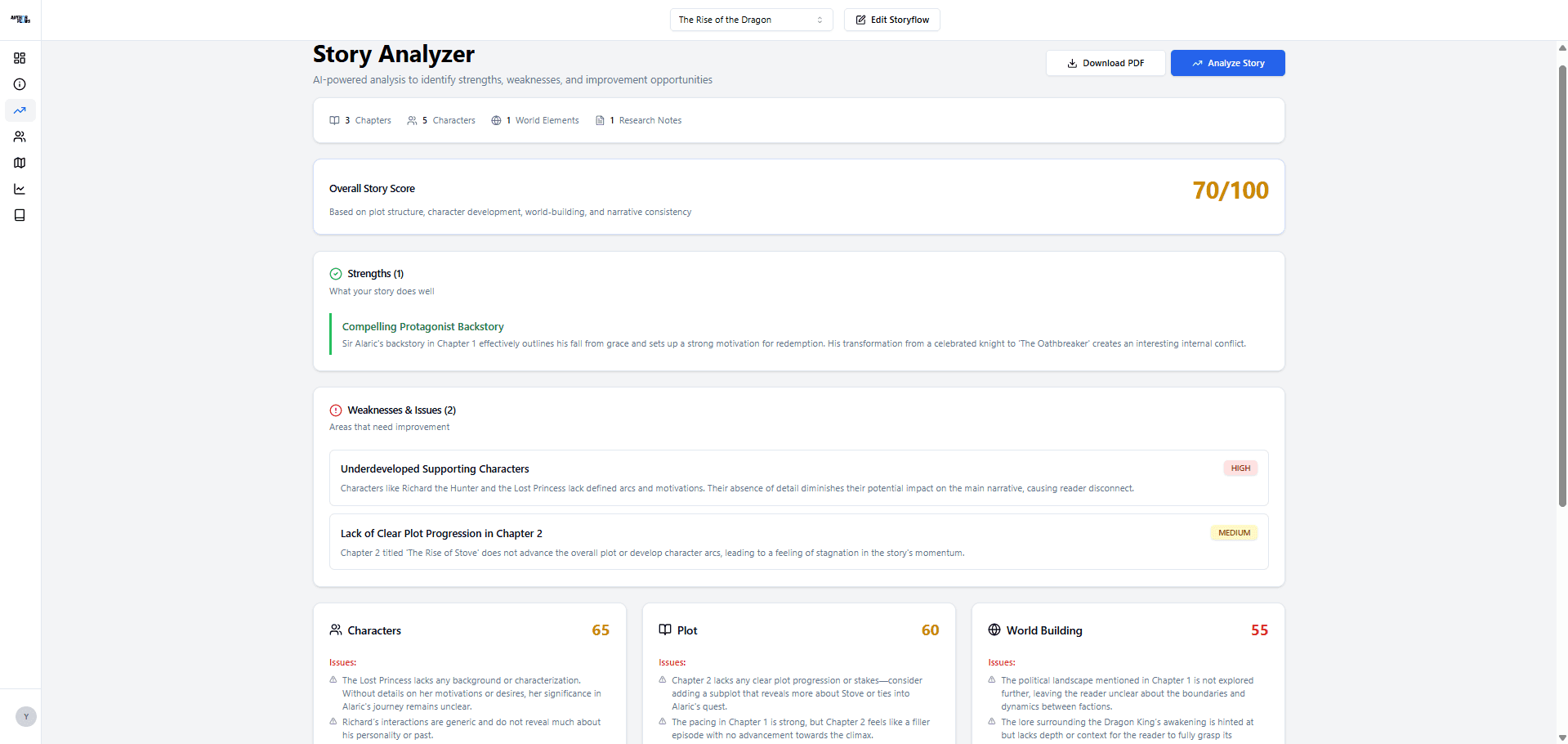The width and height of the screenshot is (1568, 744).
Task: Select the trending-up analyzer icon in sidebar
Action: click(20, 110)
